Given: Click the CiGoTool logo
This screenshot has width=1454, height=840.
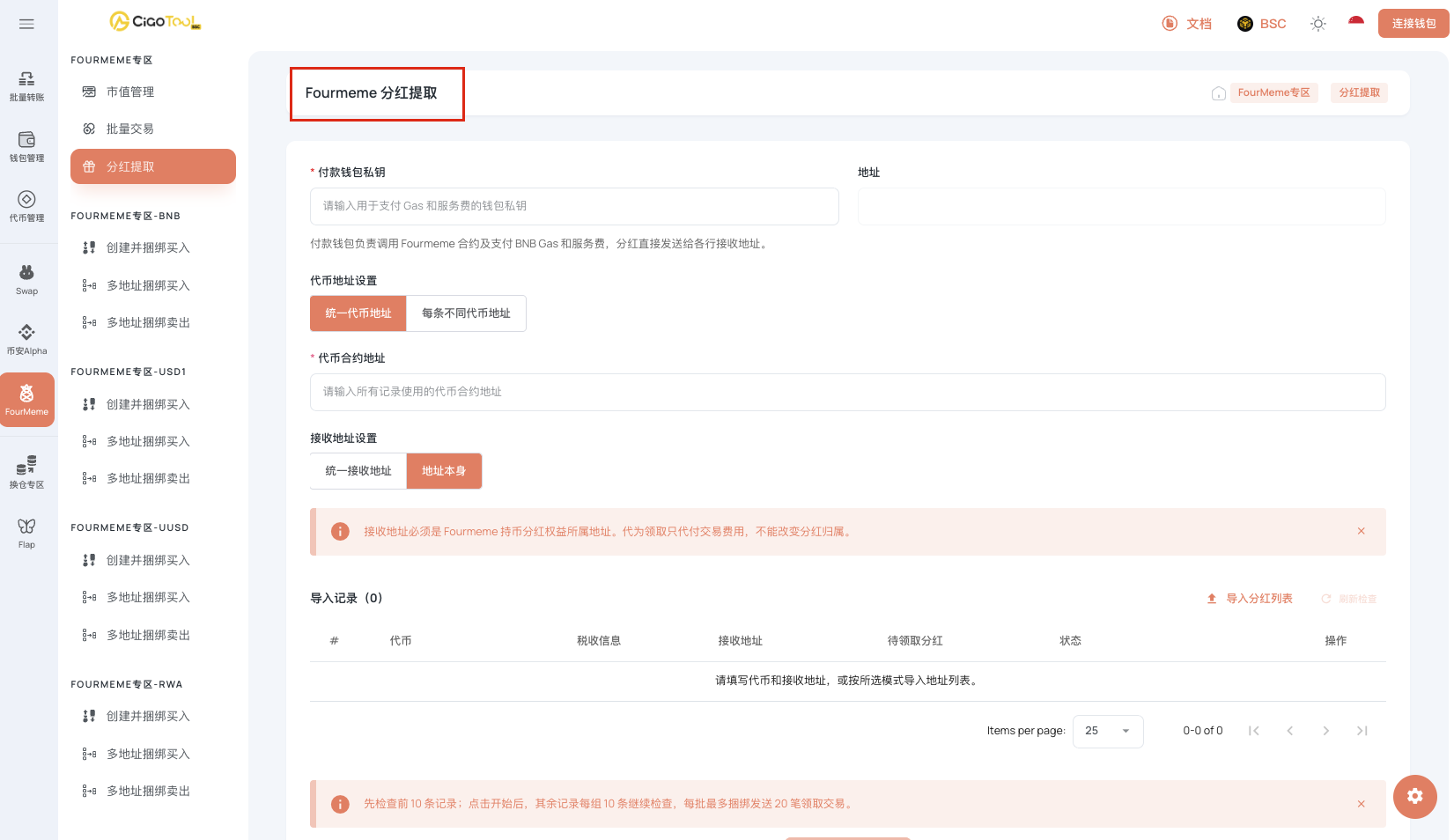Looking at the screenshot, I should point(155,21).
